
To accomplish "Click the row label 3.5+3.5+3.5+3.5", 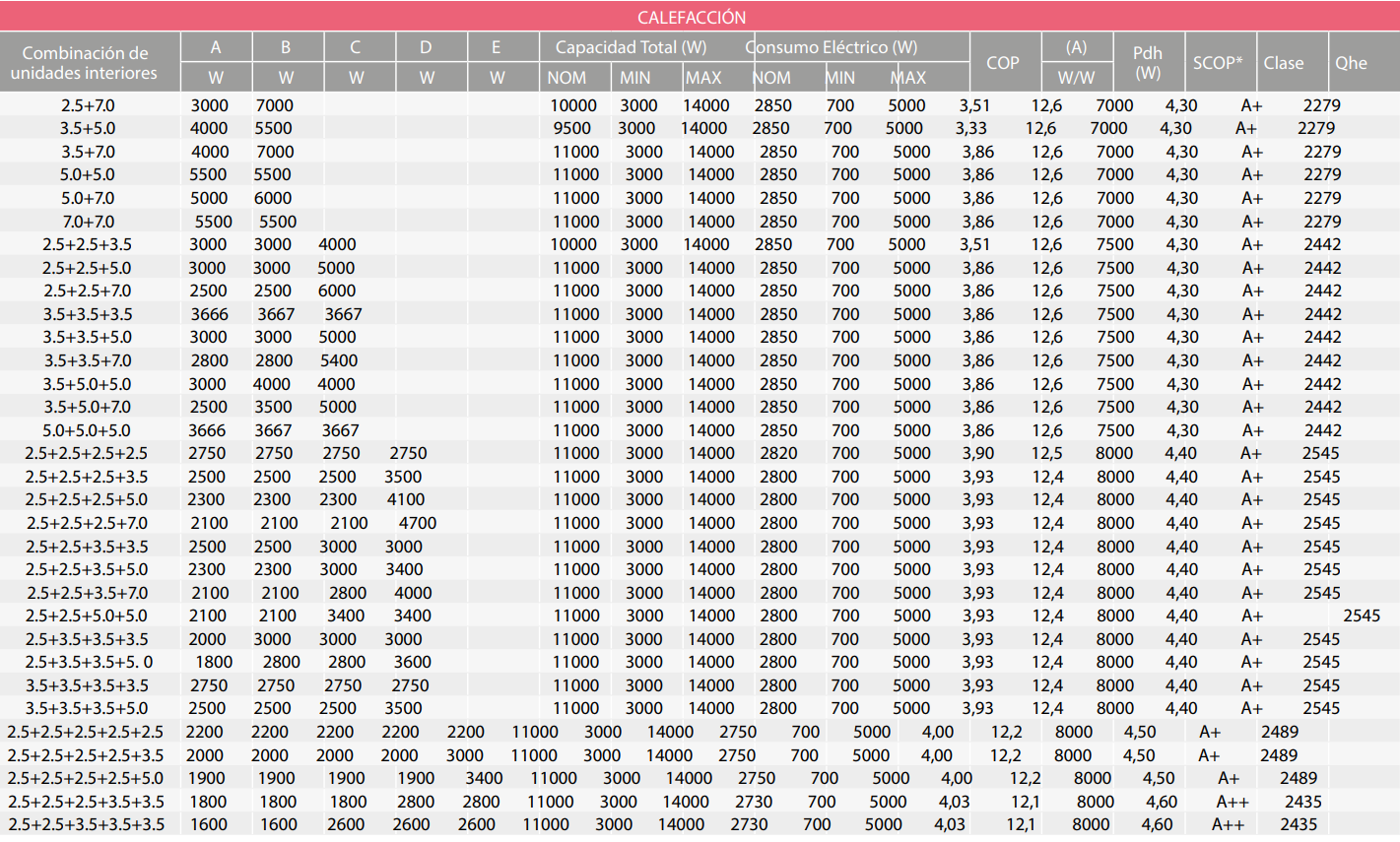I will coord(87,685).
